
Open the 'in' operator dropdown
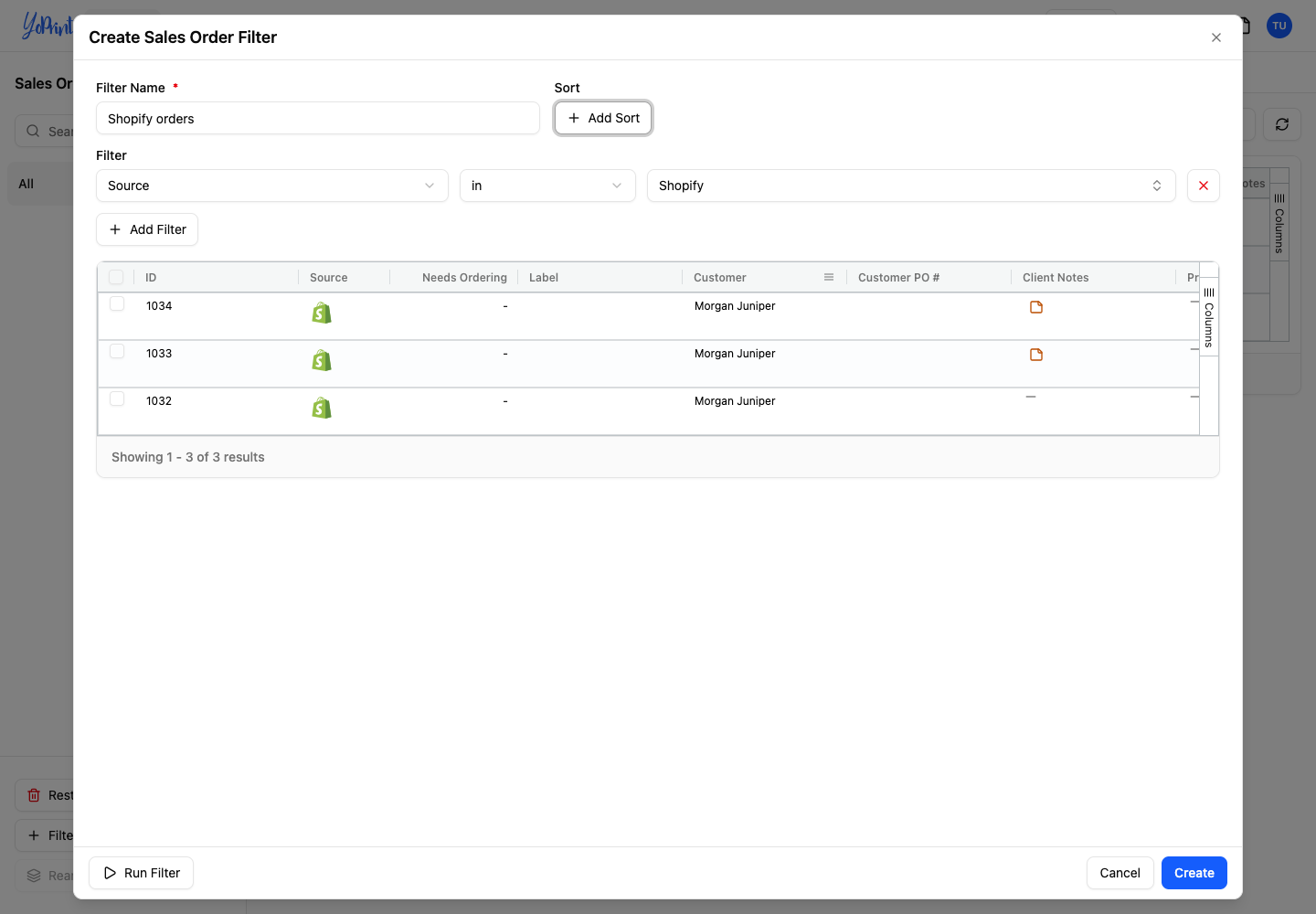point(547,186)
